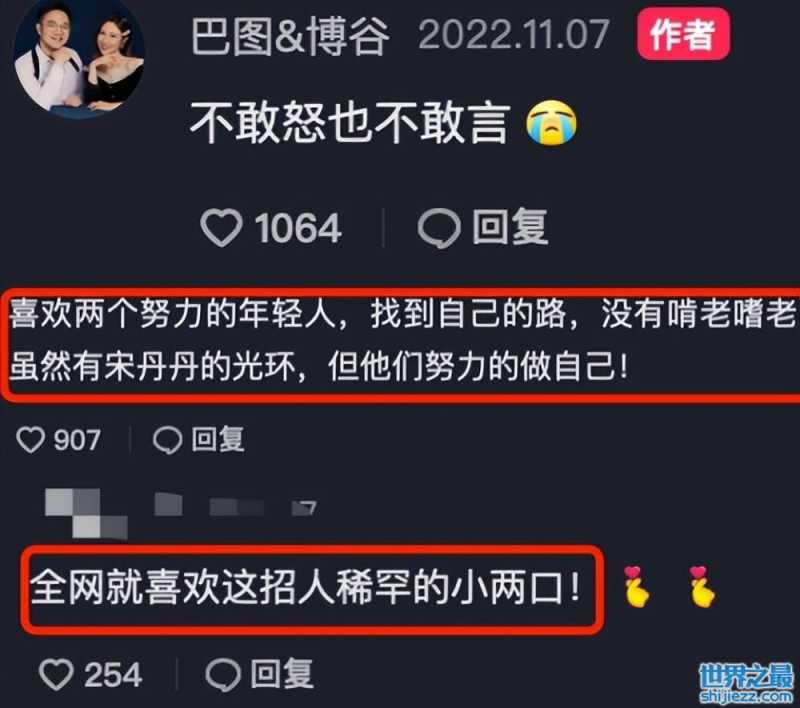Tap the first finger-heart emoji
This screenshot has width=800, height=708.
[635, 587]
